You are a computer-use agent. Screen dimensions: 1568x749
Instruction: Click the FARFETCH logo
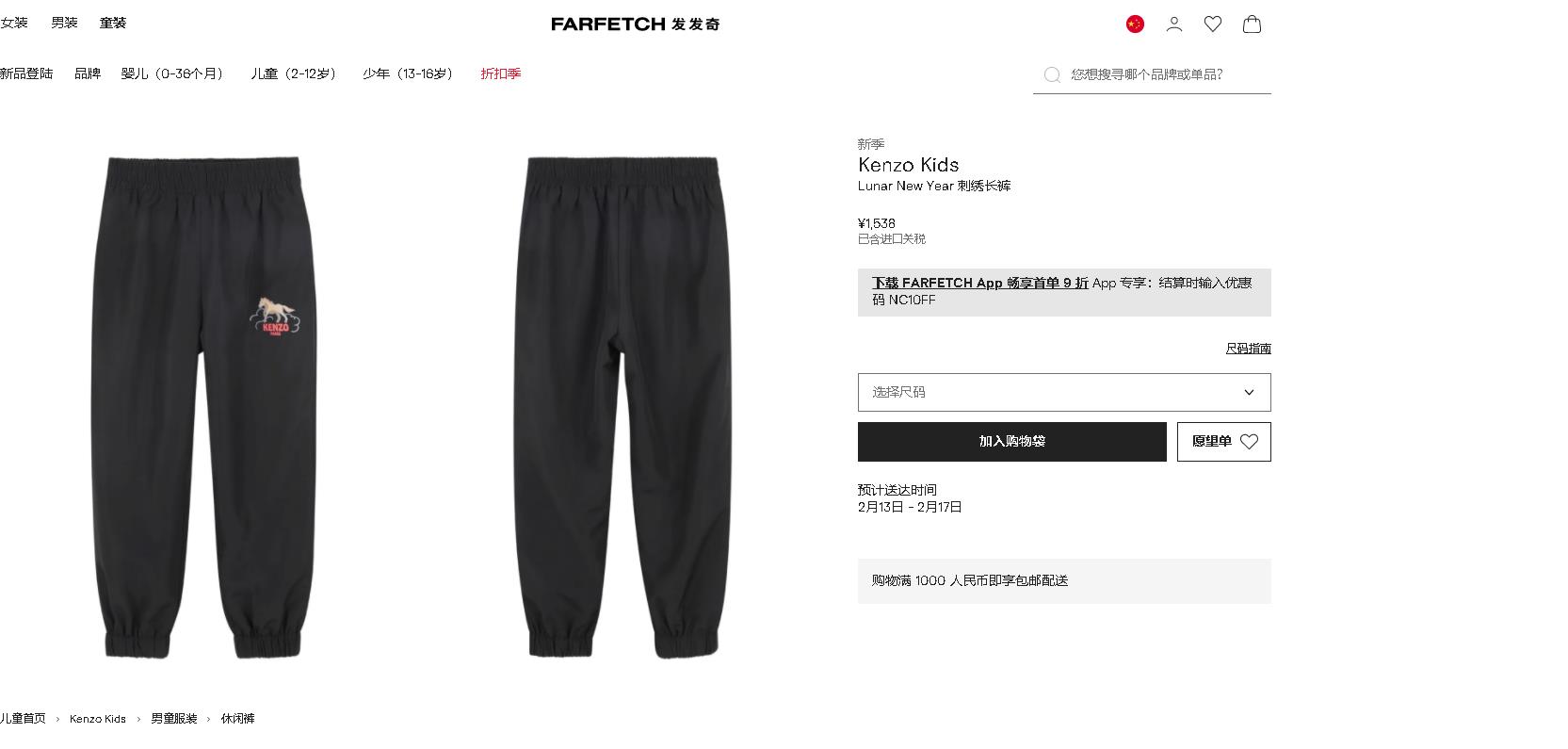tap(636, 24)
